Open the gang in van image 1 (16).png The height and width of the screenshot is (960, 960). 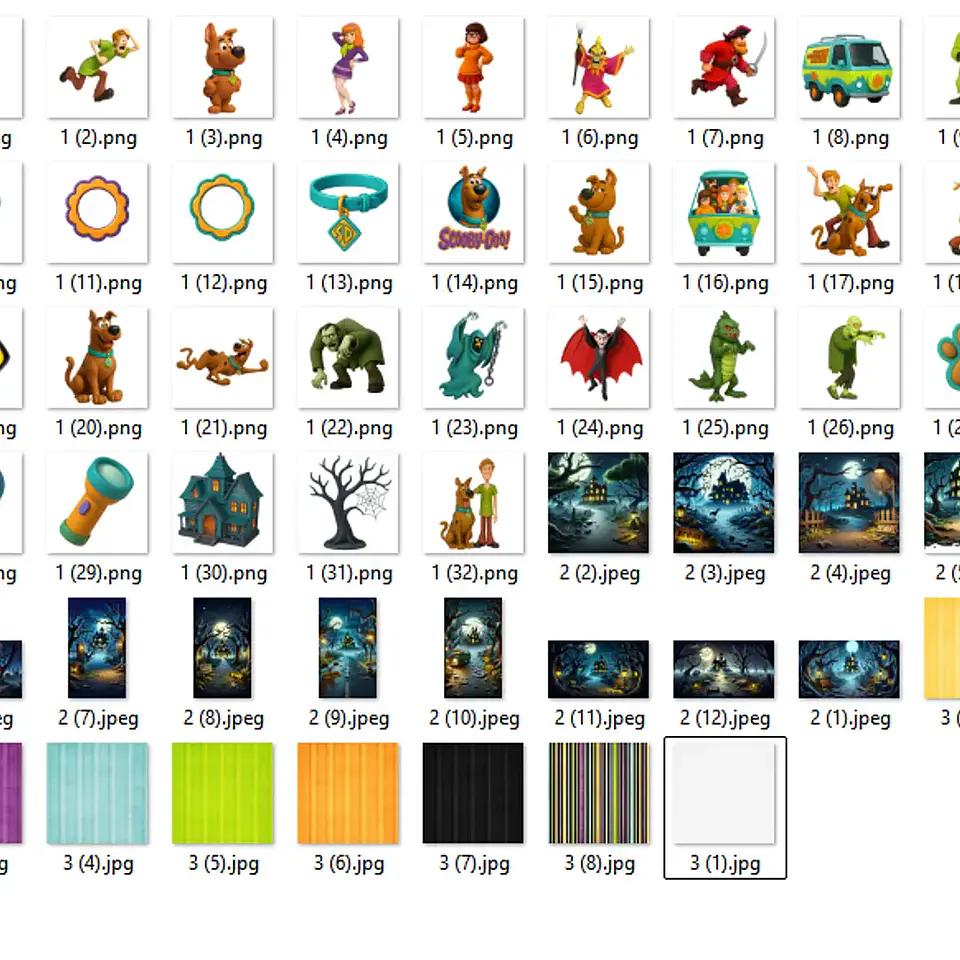[723, 212]
